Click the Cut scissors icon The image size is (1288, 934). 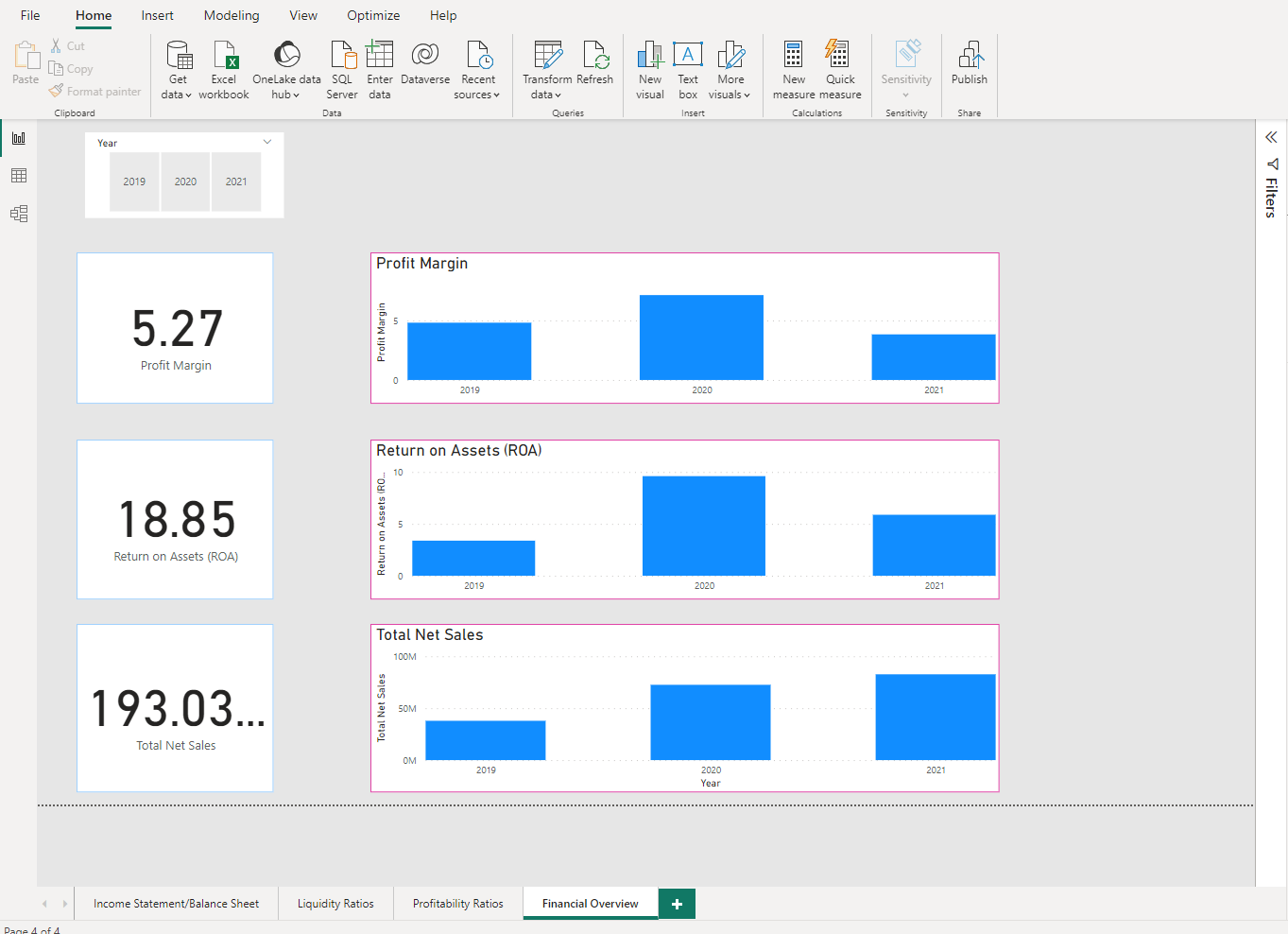(x=56, y=45)
